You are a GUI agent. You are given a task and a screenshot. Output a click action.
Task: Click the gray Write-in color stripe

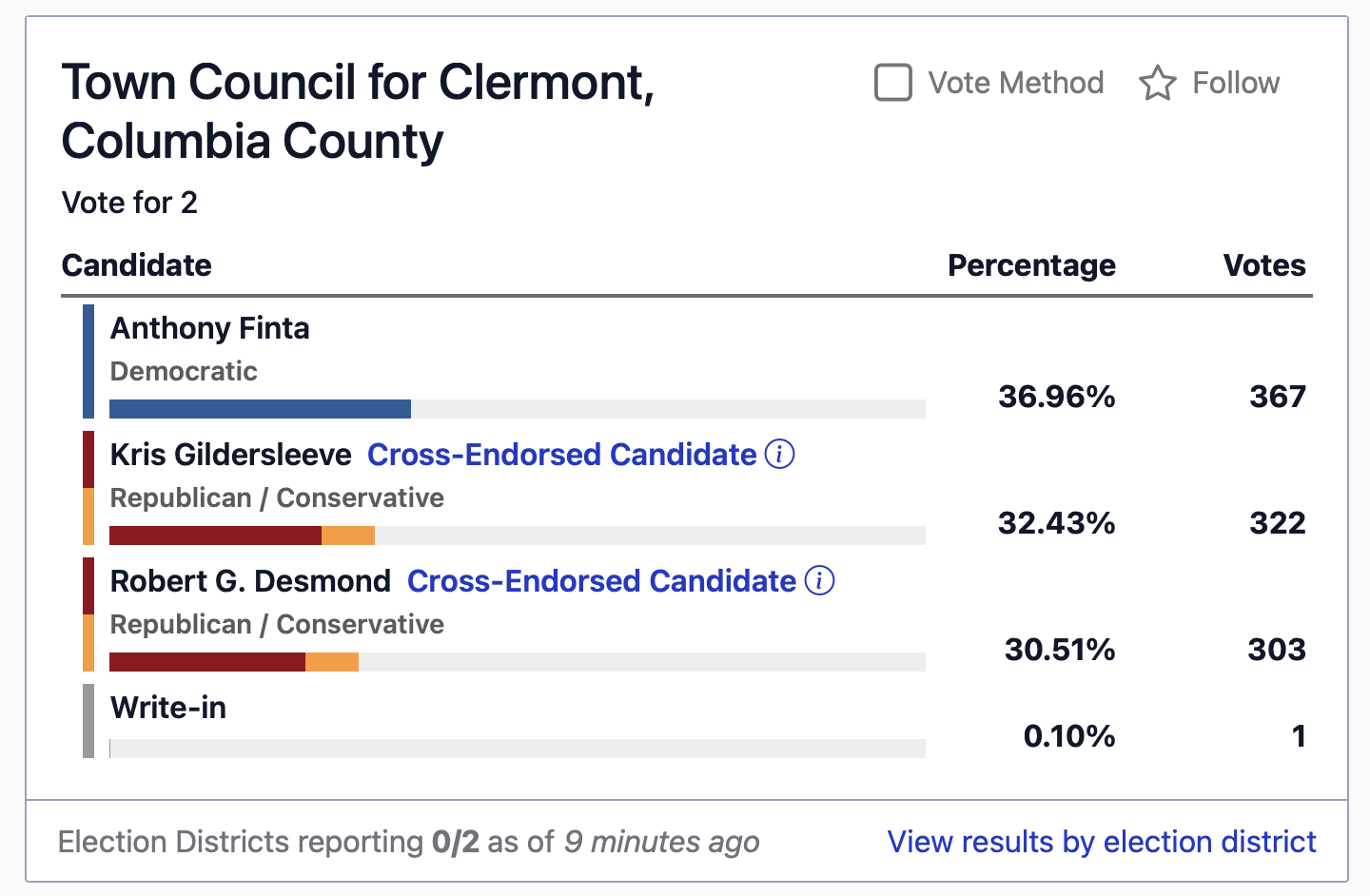pos(88,721)
